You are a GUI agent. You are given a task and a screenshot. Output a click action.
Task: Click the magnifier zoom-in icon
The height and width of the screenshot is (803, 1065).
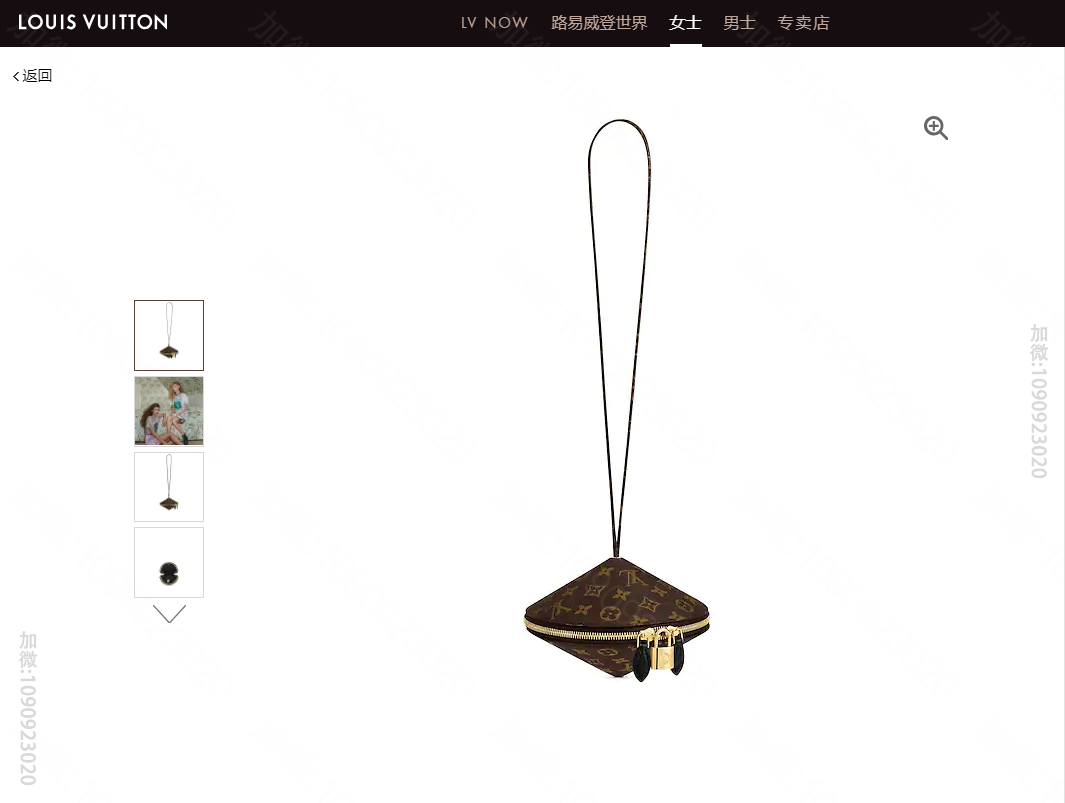pyautogui.click(x=935, y=128)
